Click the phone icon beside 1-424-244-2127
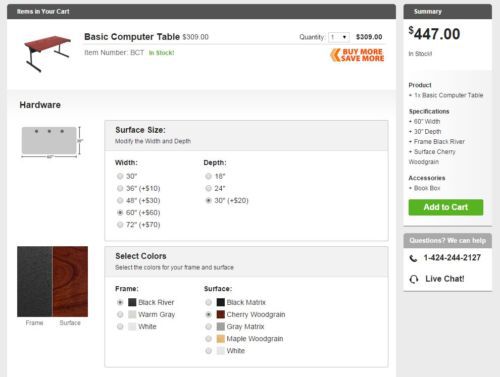The height and width of the screenshot is (377, 500). point(413,258)
